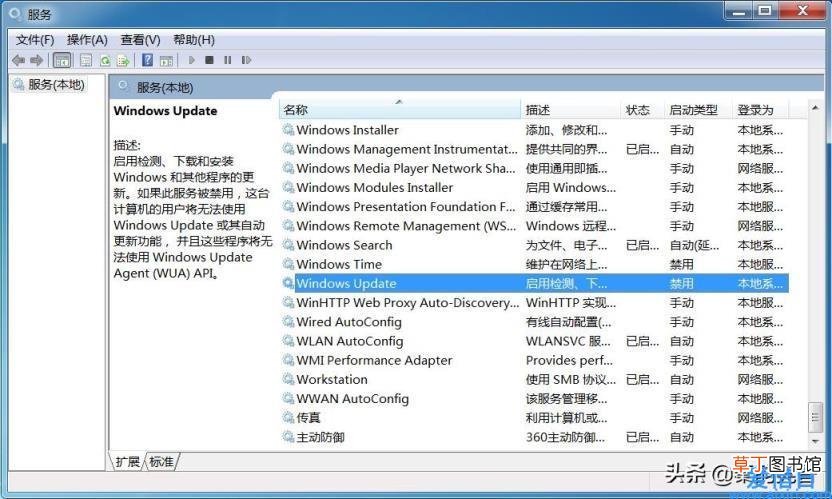The width and height of the screenshot is (832, 499).
Task: Close the 服务 window
Action: [x=802, y=11]
